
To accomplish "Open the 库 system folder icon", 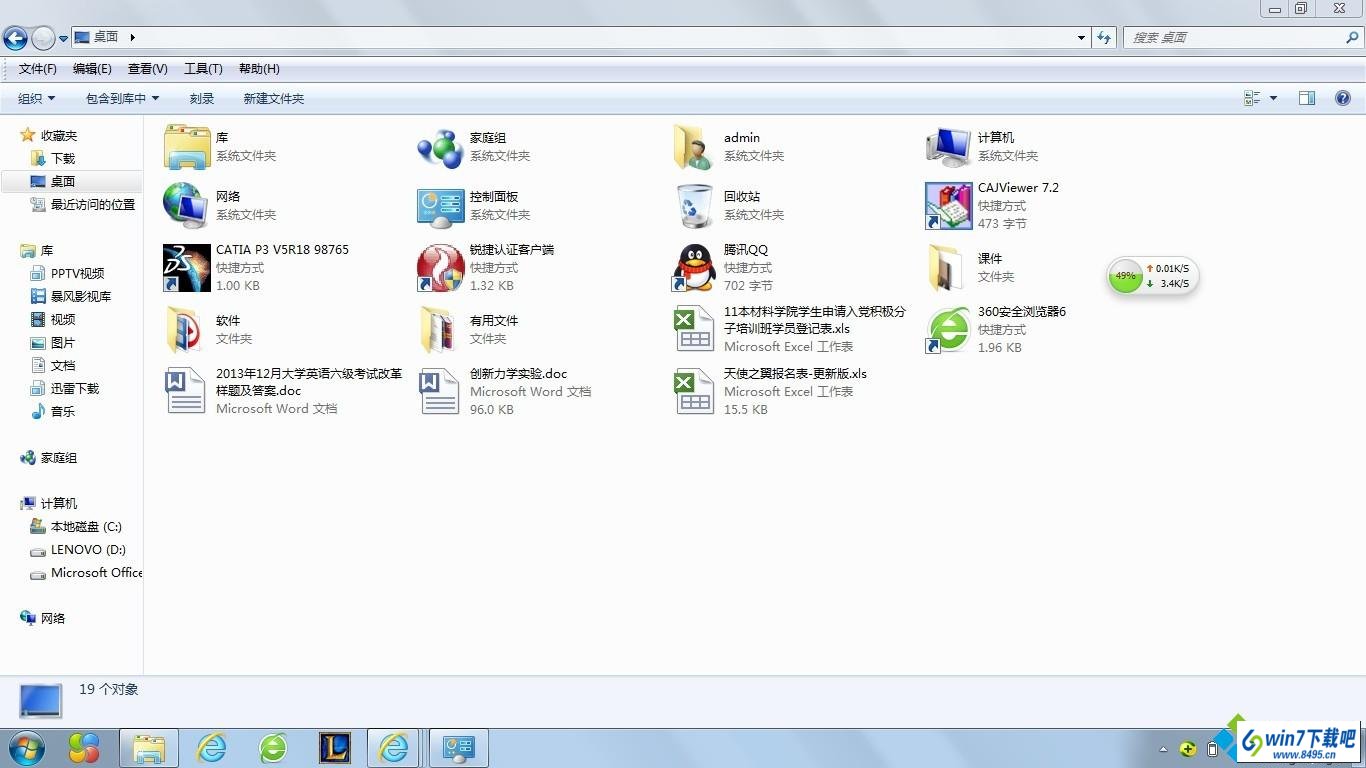I will pyautogui.click(x=187, y=147).
